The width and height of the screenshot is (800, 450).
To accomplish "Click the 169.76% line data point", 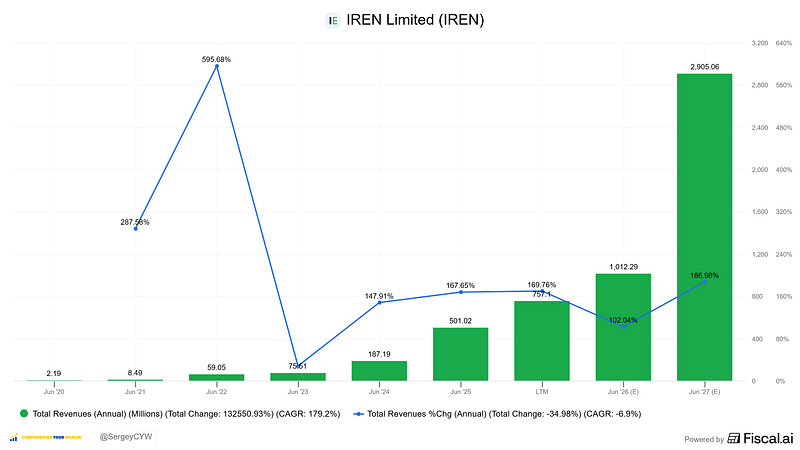I will [542, 291].
